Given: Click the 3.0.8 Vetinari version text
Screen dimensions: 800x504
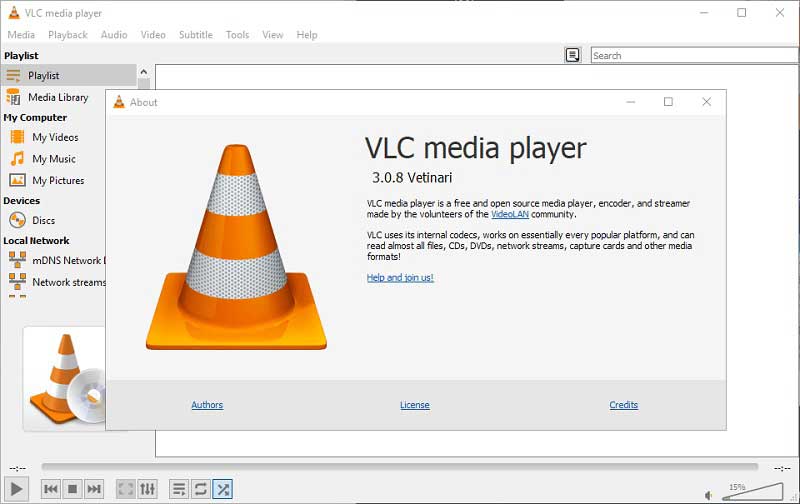Looking at the screenshot, I should click(412, 178).
